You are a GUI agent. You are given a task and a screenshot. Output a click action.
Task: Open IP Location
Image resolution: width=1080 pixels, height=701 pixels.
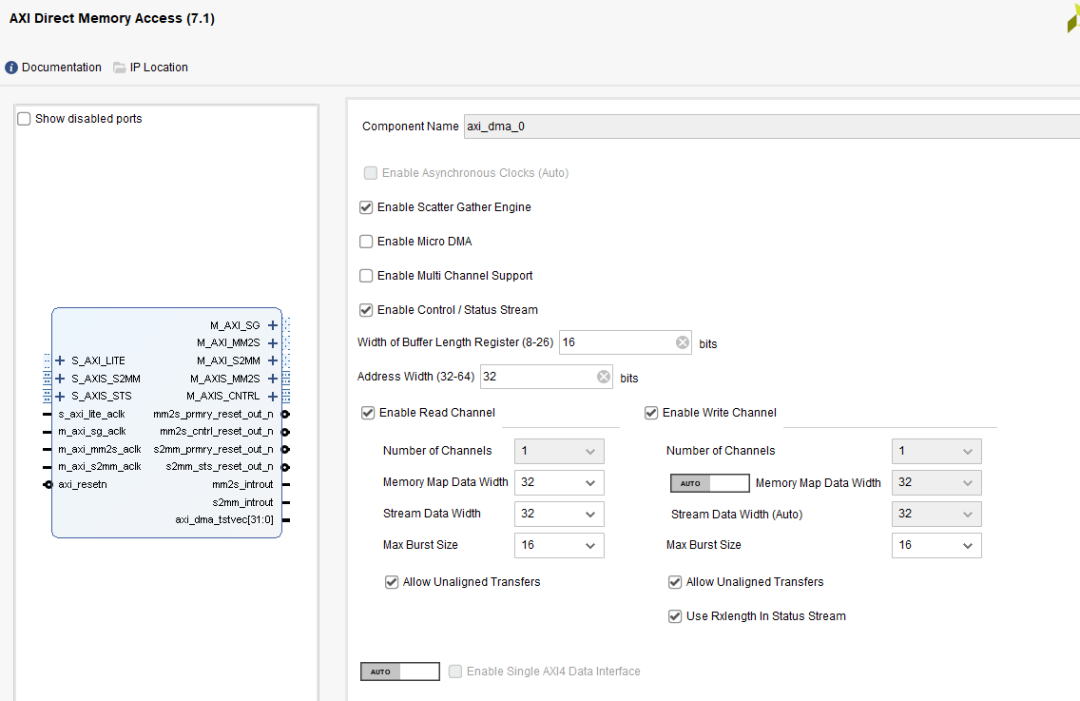pos(158,67)
